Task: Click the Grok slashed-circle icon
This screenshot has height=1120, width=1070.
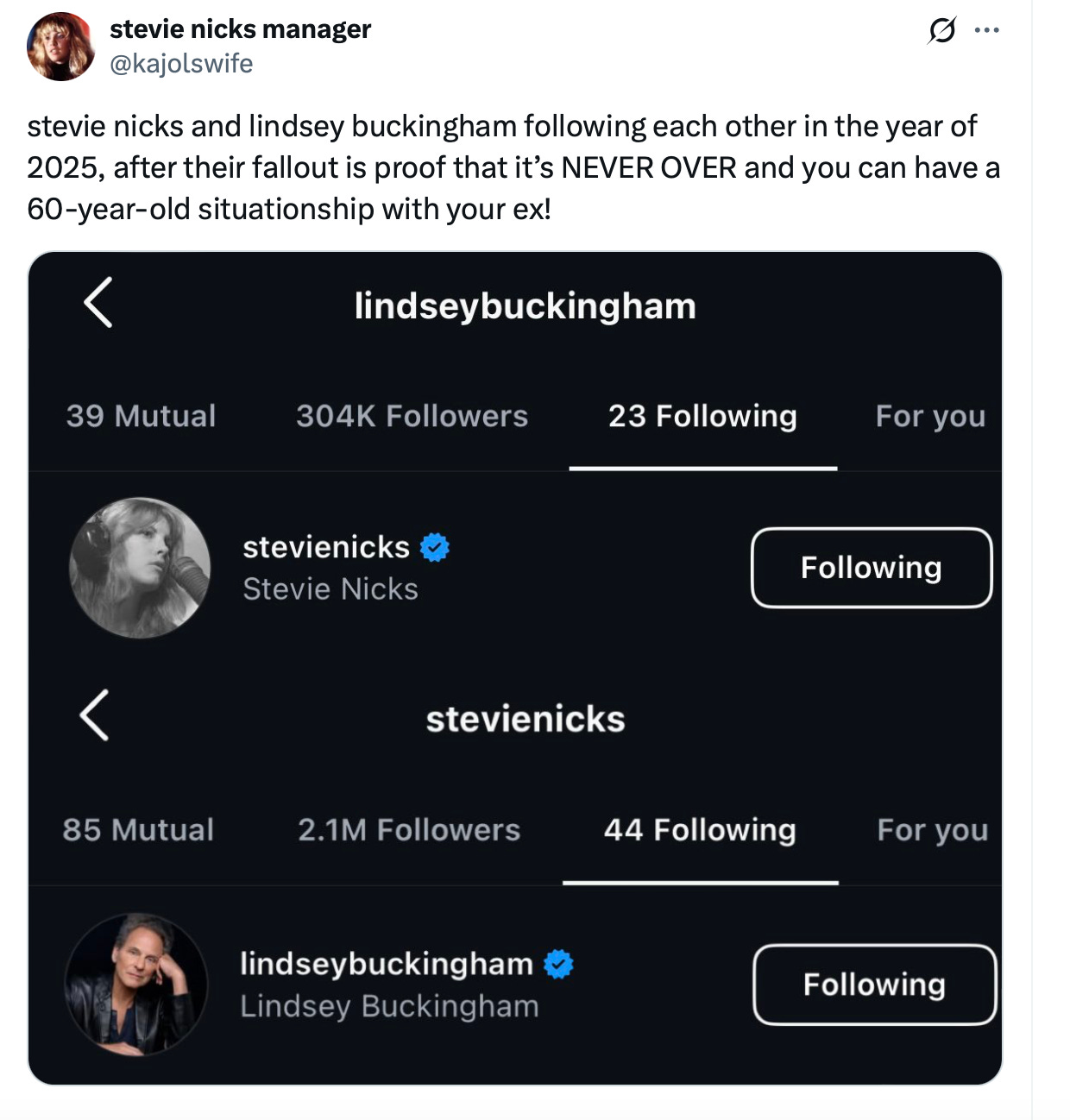Action: tap(941, 31)
